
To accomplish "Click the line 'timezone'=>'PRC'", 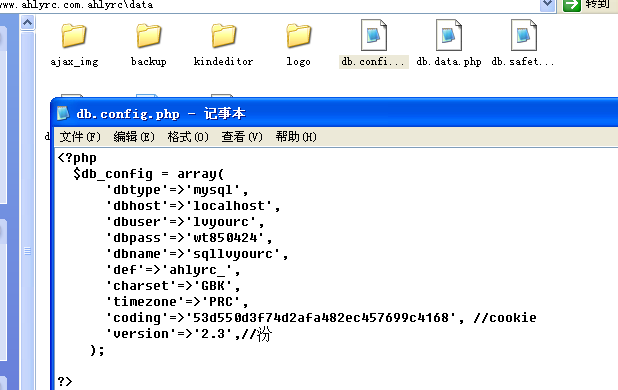I will (177, 302).
